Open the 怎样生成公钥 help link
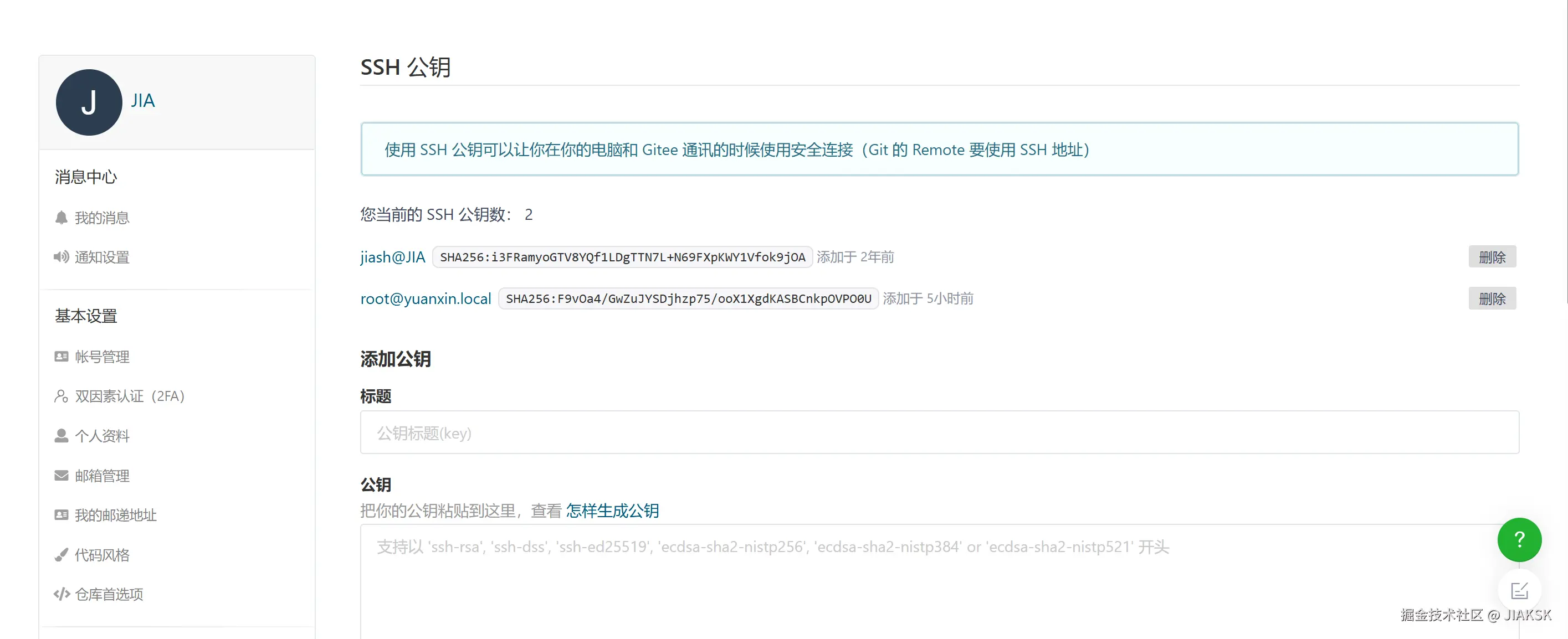This screenshot has height=639, width=1568. tap(612, 510)
